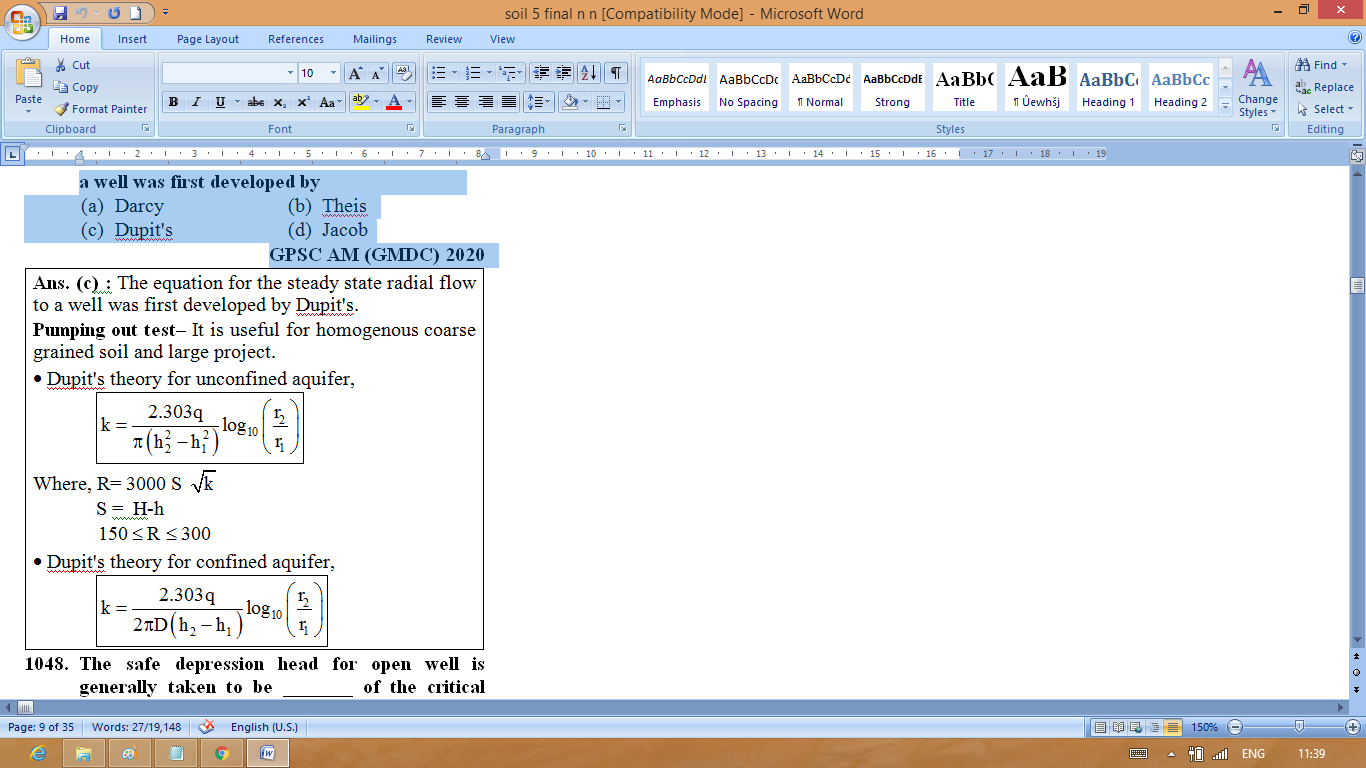1366x768 pixels.
Task: Open the font name dropdown
Action: tap(290, 73)
